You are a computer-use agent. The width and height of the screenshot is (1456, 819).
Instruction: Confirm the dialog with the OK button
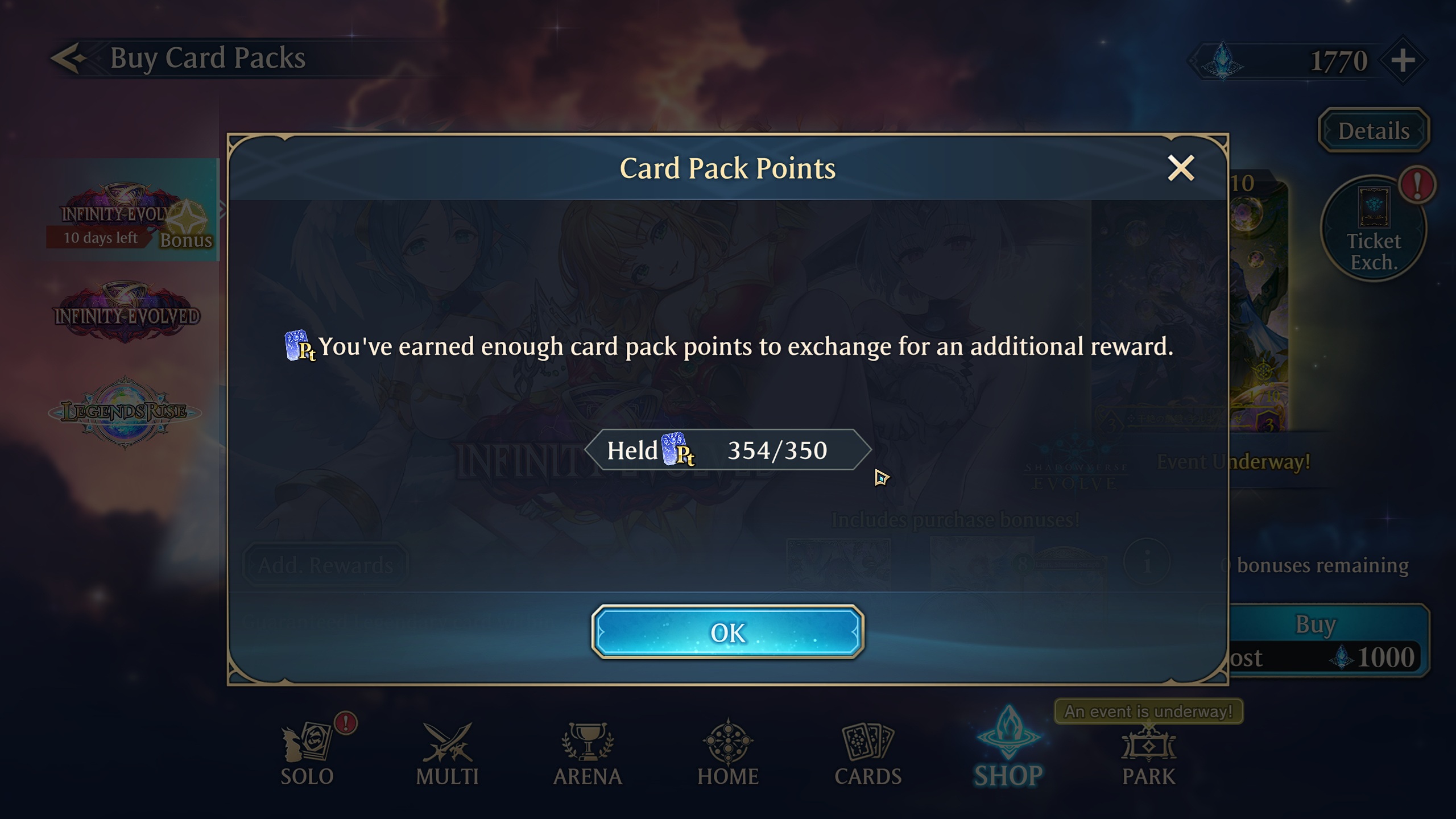click(727, 632)
